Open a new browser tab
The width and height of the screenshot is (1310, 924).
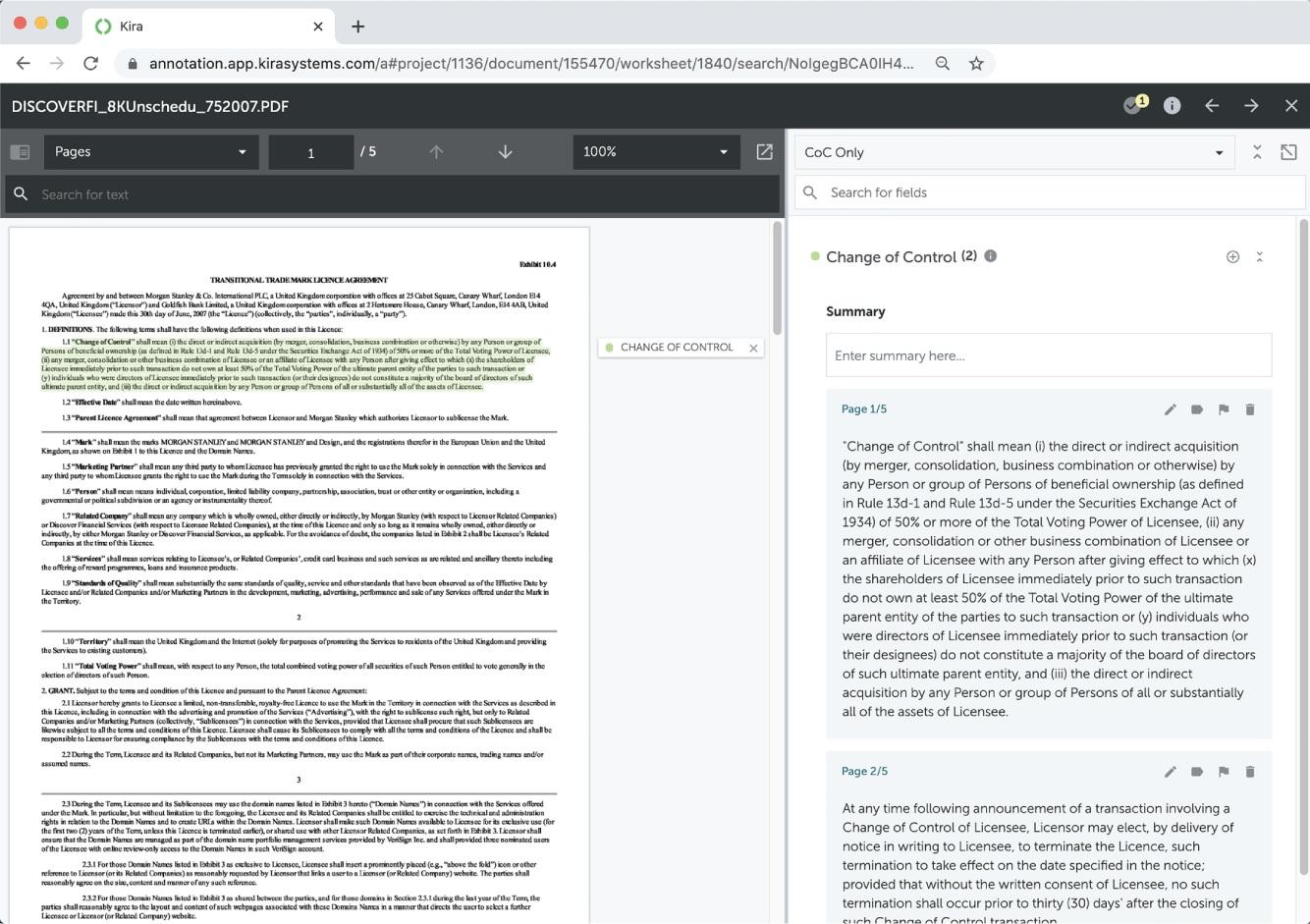357,27
